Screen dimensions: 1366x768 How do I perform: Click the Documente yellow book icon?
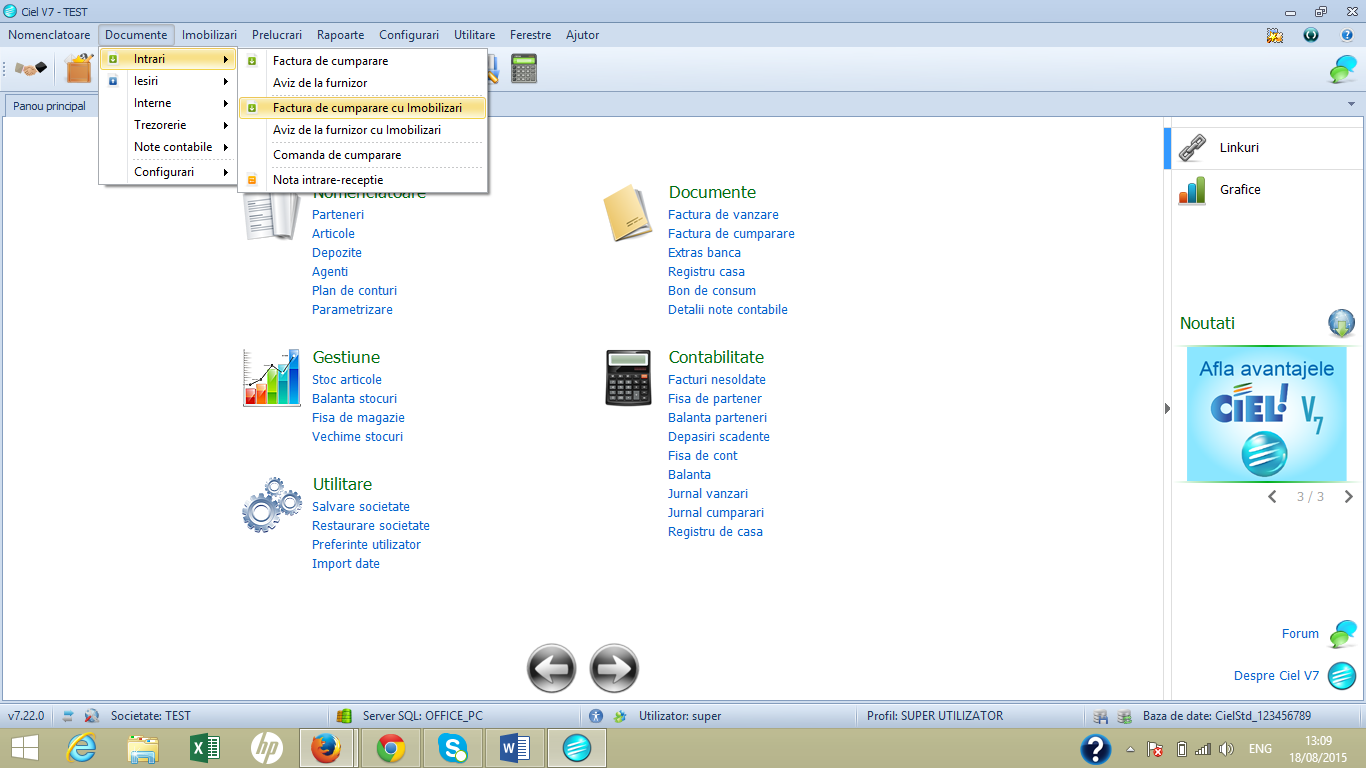point(628,213)
